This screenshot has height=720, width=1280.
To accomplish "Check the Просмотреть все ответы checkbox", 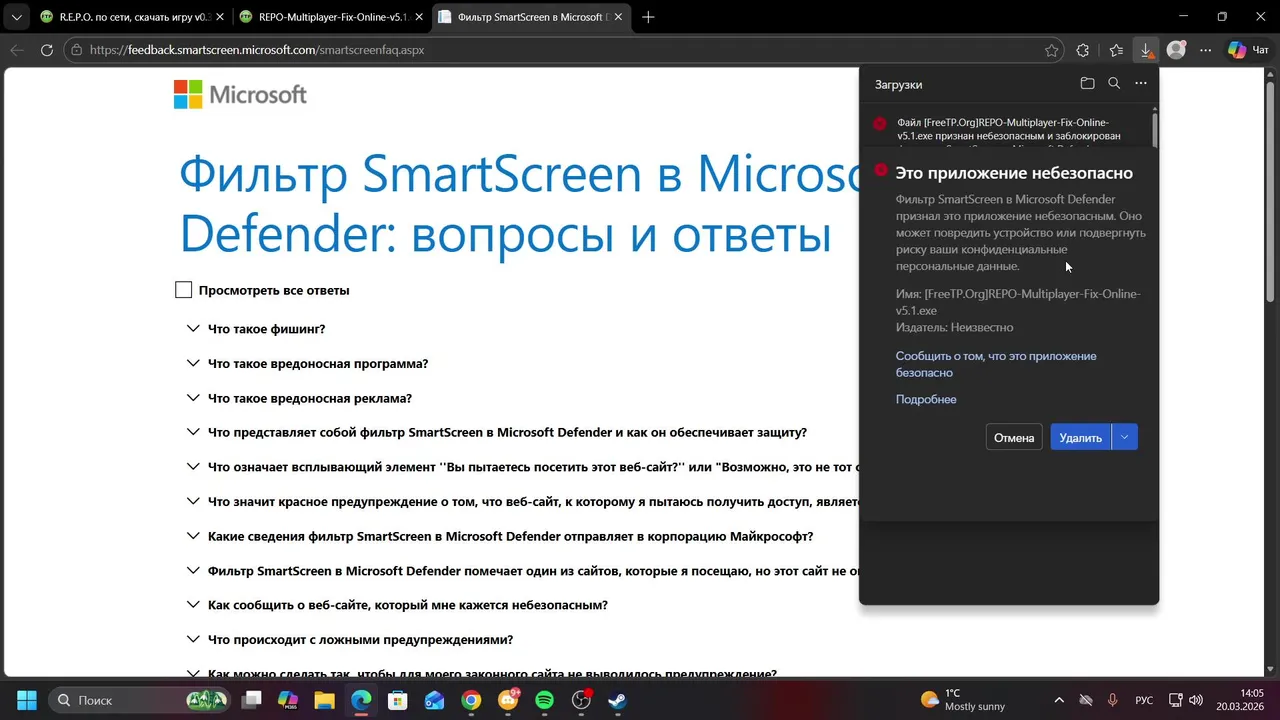I will pyautogui.click(x=183, y=290).
